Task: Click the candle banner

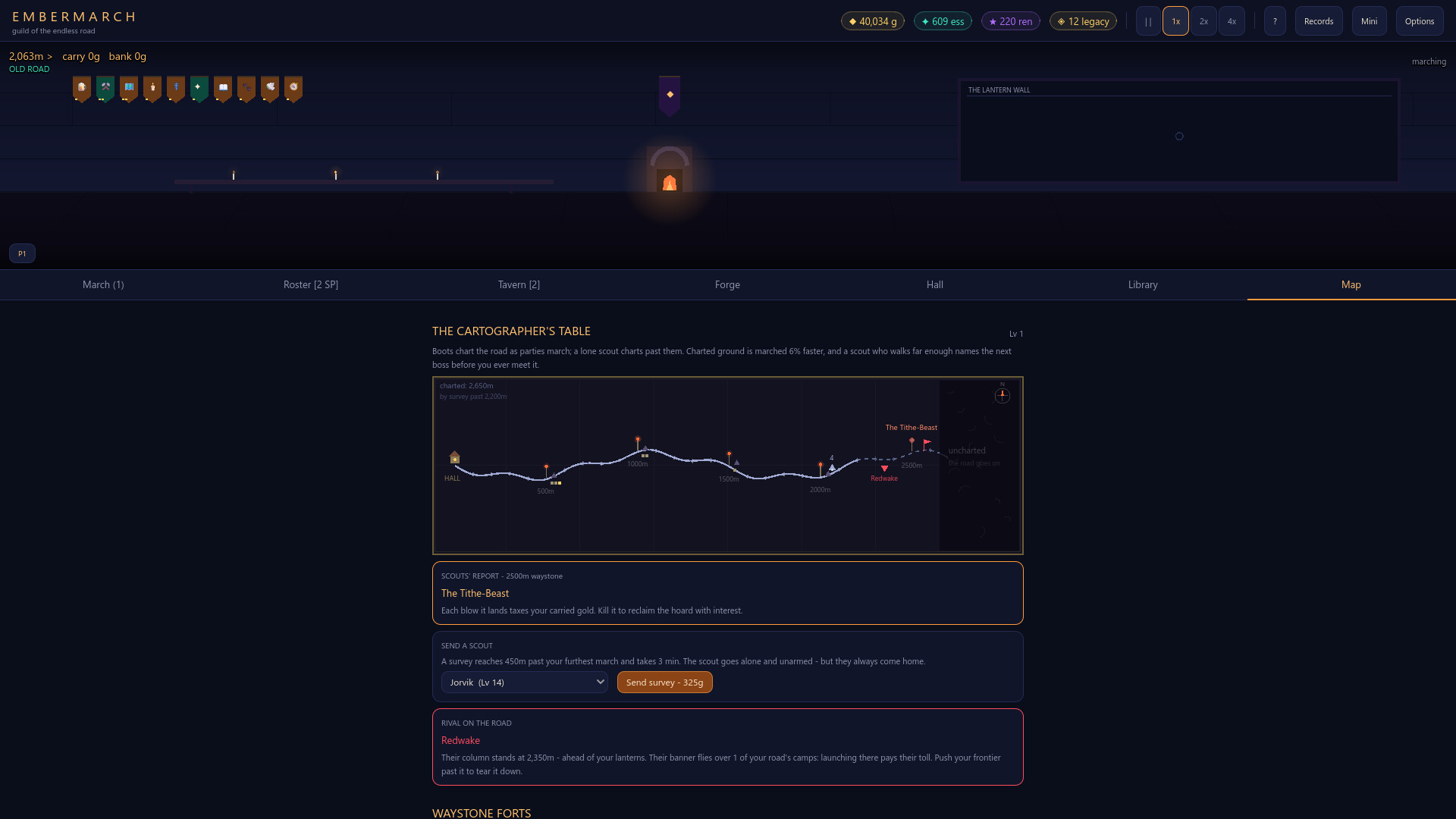Action: tap(152, 89)
